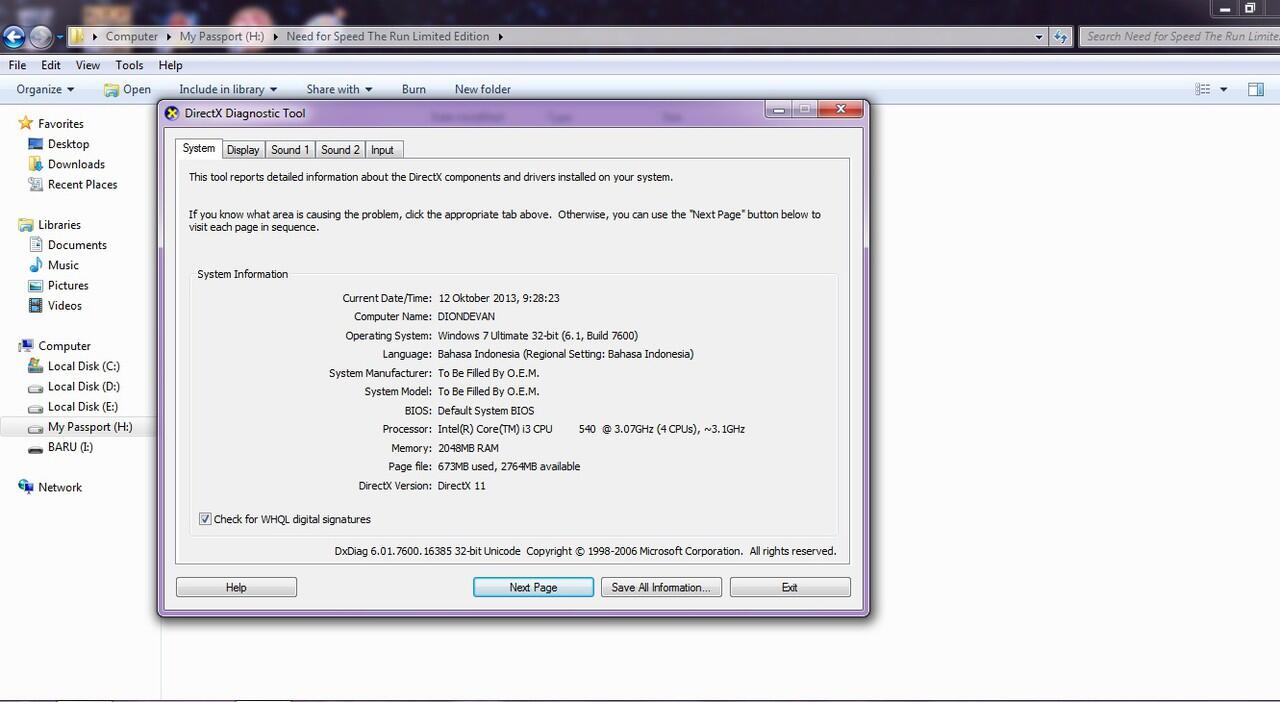Click the Computer icon in the navigation pane
Viewport: 1280px width, 702px height.
[26, 346]
